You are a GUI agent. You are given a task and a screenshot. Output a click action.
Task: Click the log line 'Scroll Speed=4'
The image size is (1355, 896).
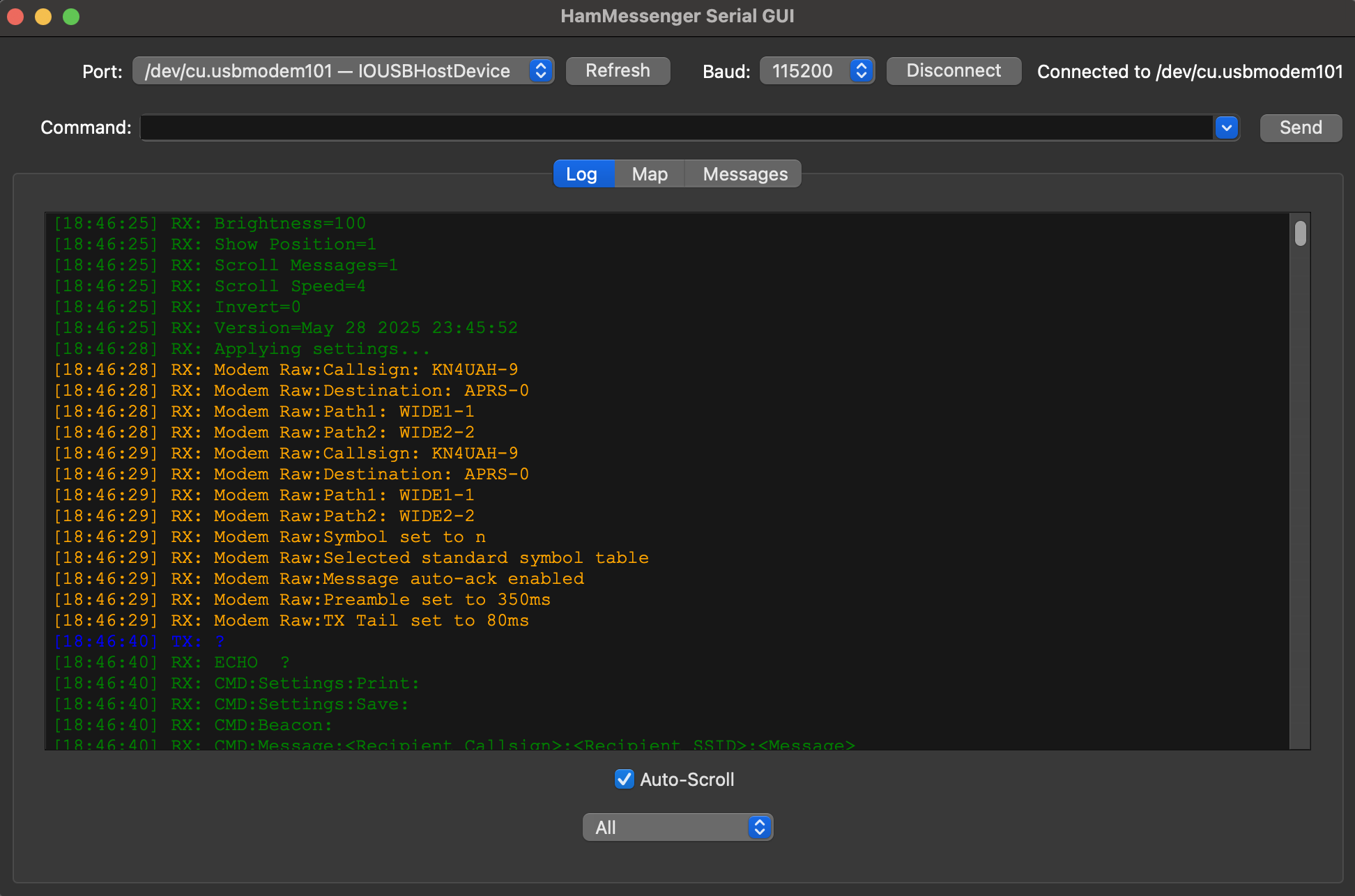tap(210, 286)
